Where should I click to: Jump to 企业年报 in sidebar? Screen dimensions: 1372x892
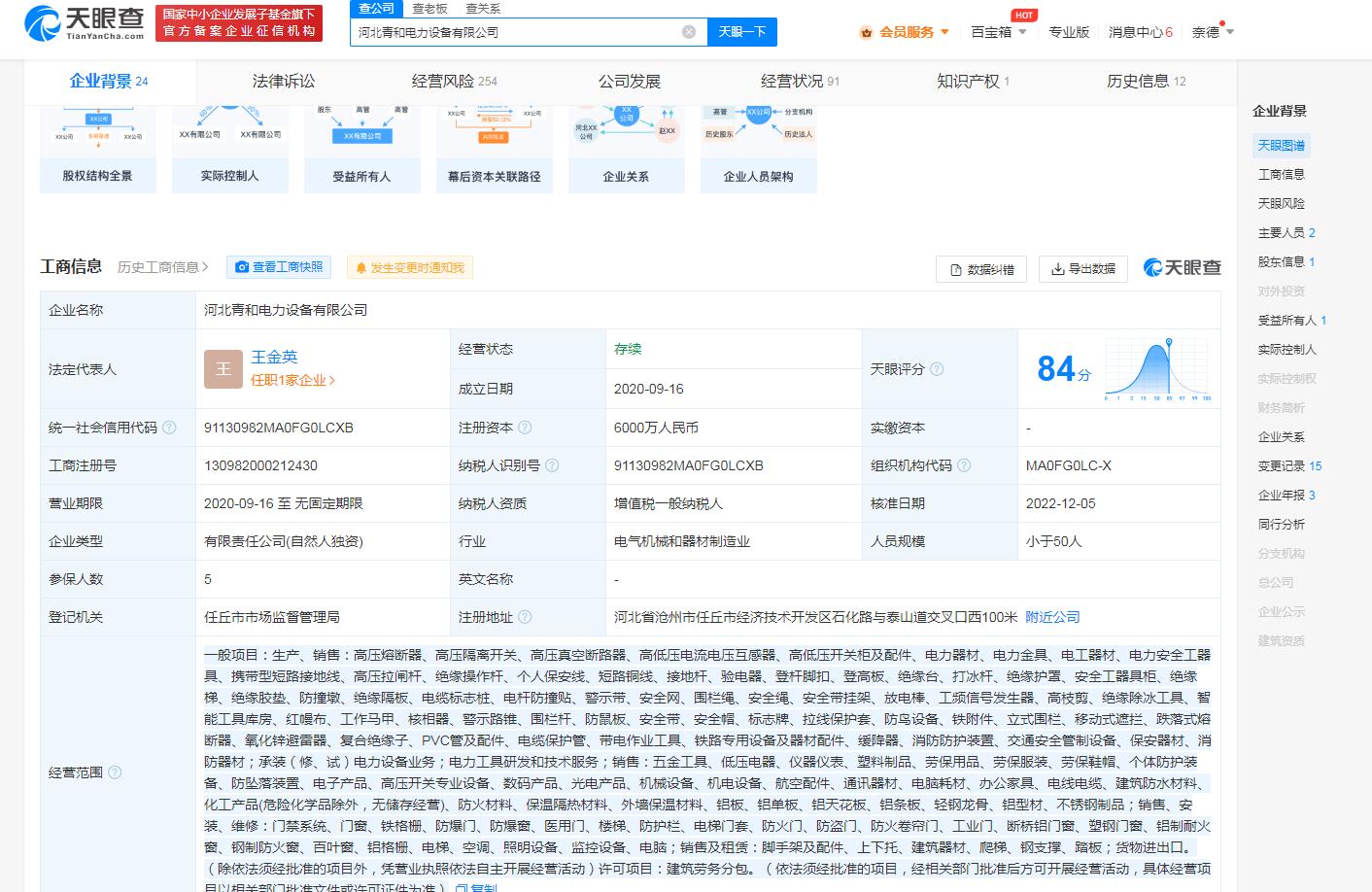(1286, 496)
